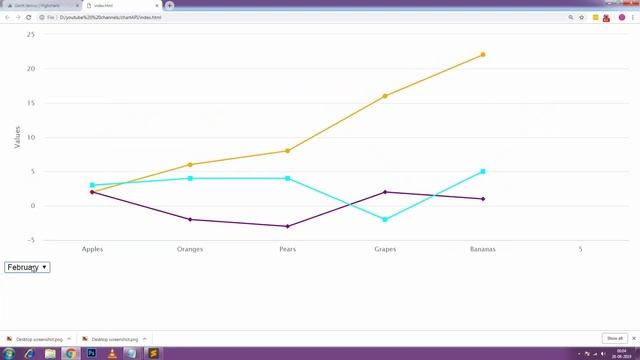Click cyan square marker at Grapes

[385, 220]
